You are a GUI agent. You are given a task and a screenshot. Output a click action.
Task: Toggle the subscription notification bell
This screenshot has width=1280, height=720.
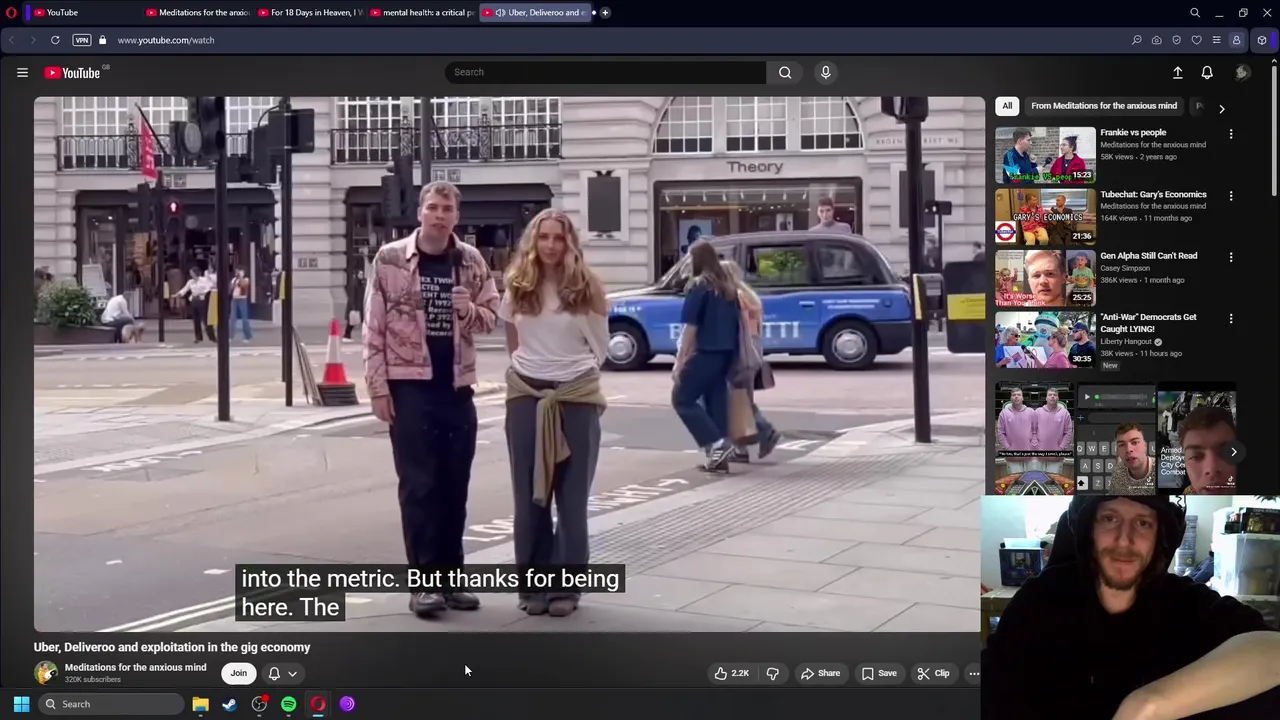tap(274, 674)
